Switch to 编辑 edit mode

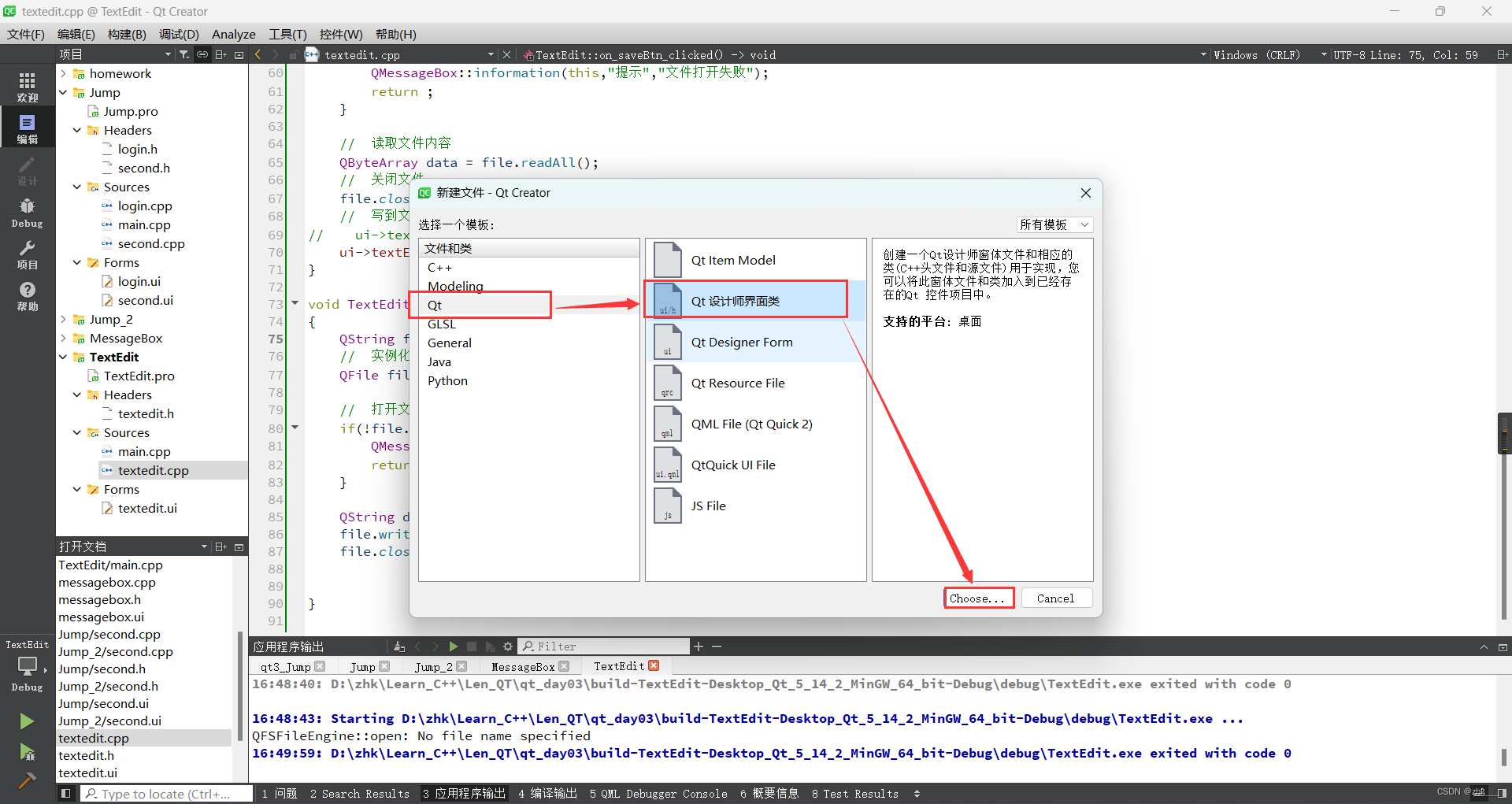pyautogui.click(x=28, y=128)
